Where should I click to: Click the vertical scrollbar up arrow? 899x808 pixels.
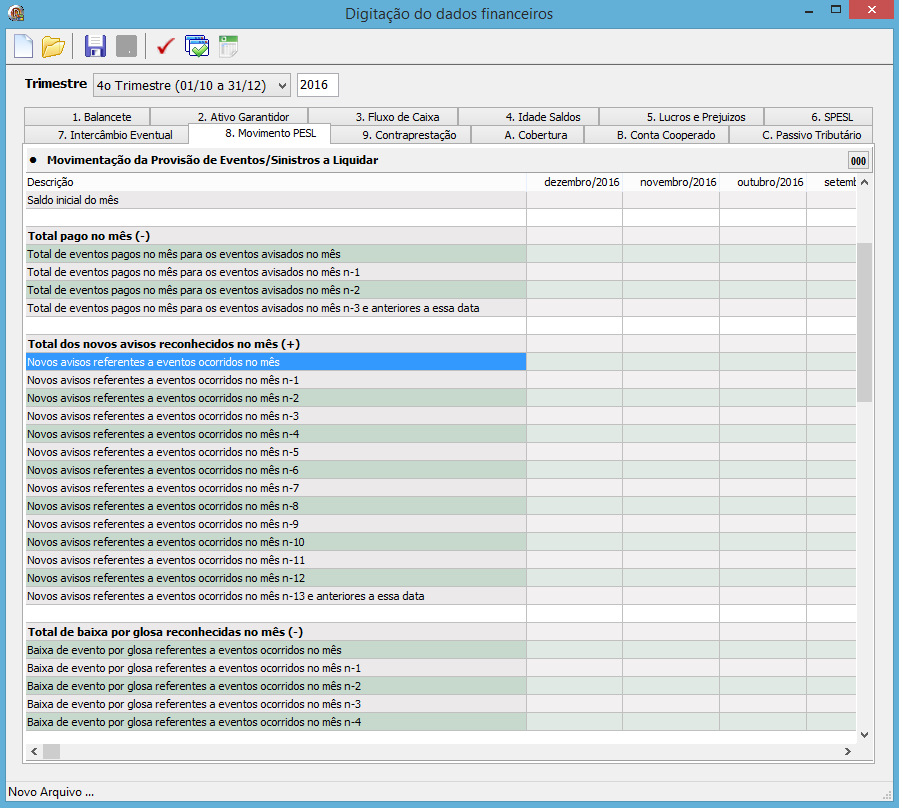[865, 182]
